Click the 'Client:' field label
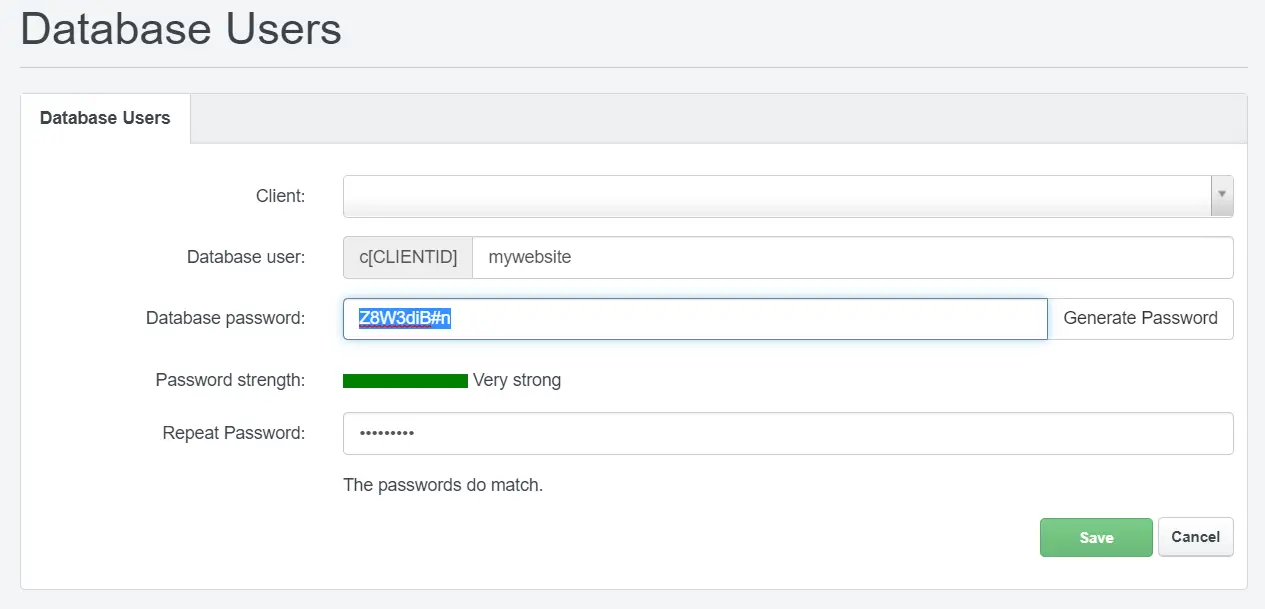The height and width of the screenshot is (609, 1265). (x=280, y=196)
